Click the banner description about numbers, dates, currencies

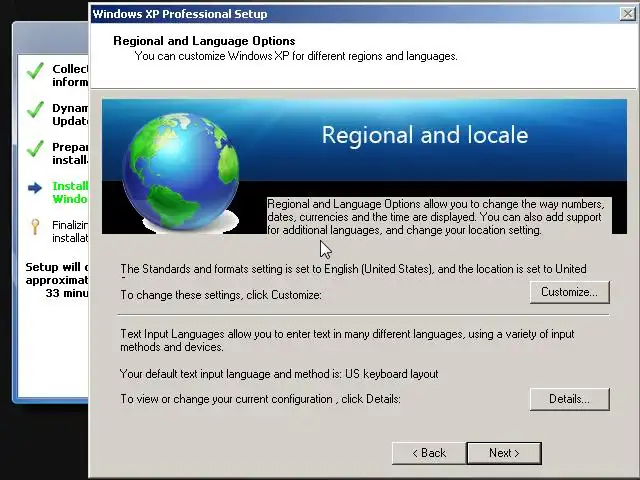439,217
